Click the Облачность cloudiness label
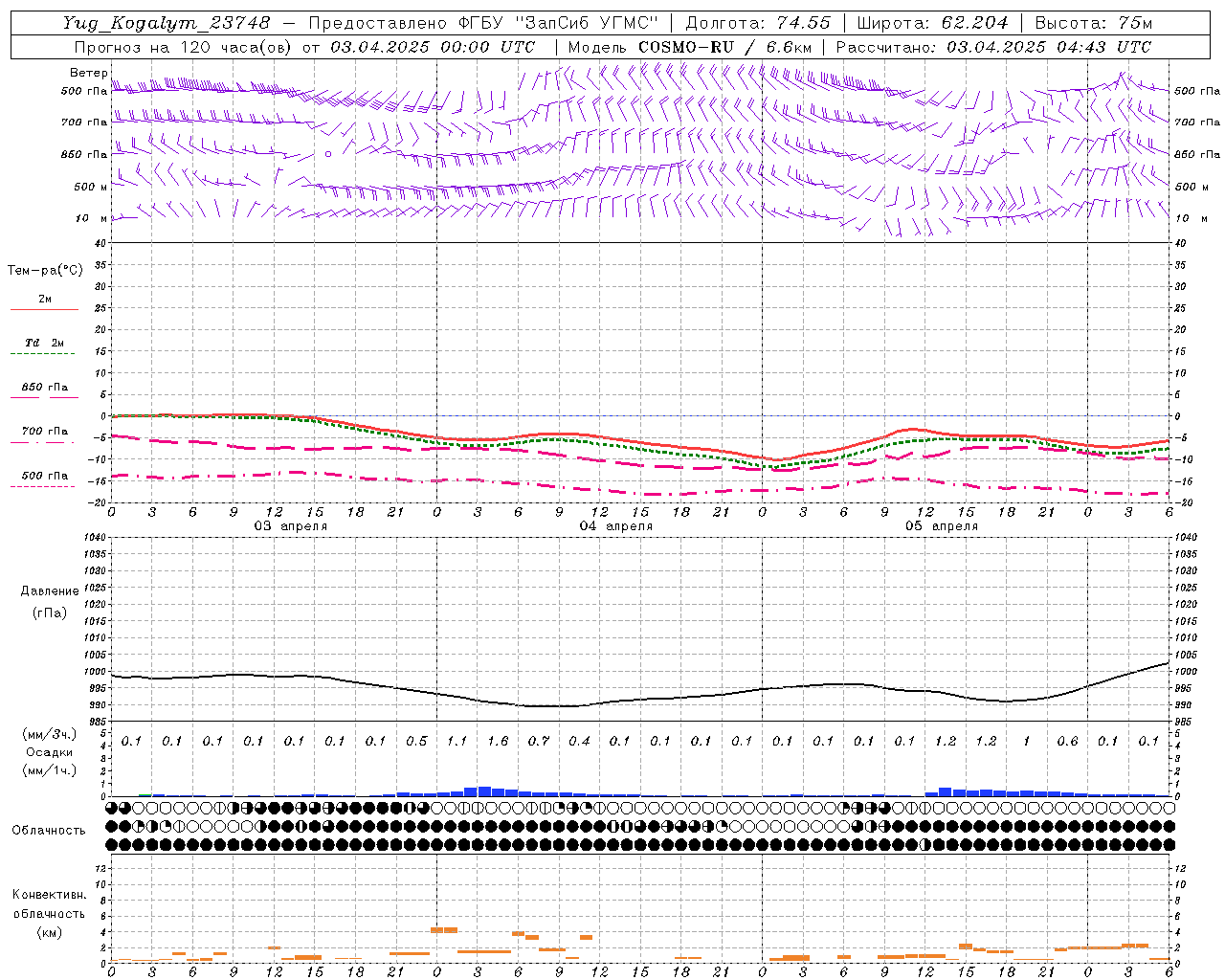 pos(49,830)
